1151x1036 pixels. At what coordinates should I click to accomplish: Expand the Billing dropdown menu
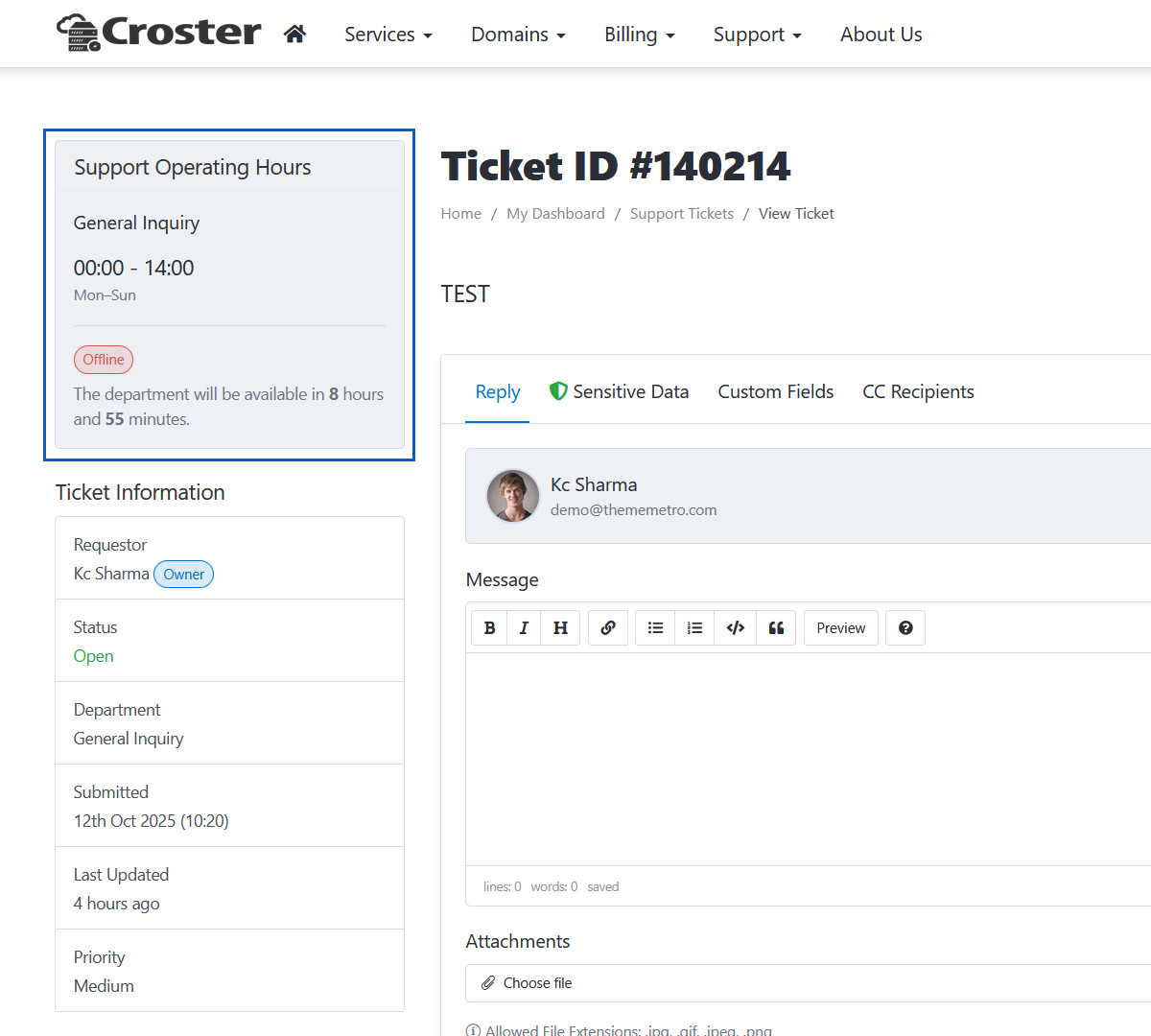(639, 35)
